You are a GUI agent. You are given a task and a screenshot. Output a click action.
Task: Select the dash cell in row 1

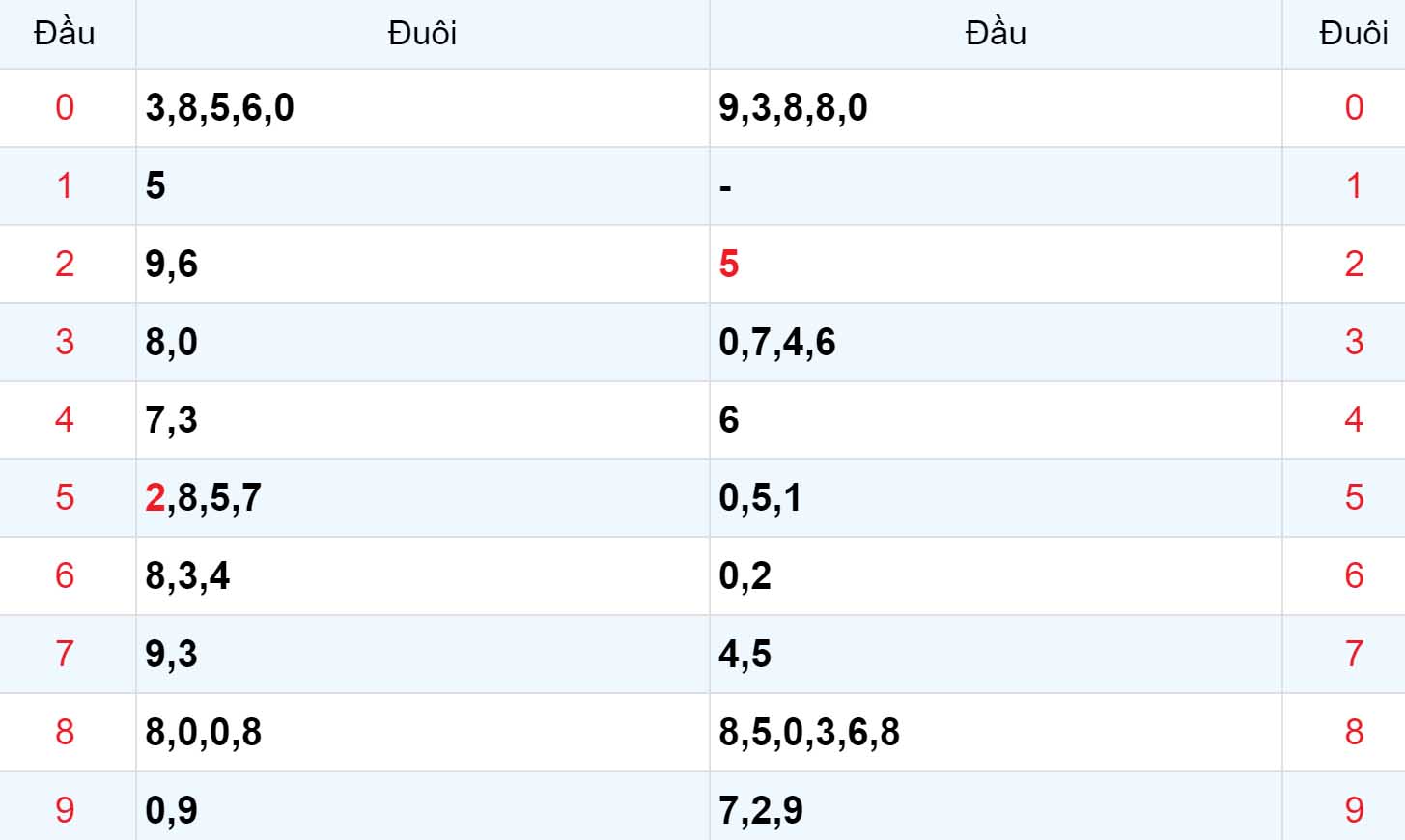[996, 185]
